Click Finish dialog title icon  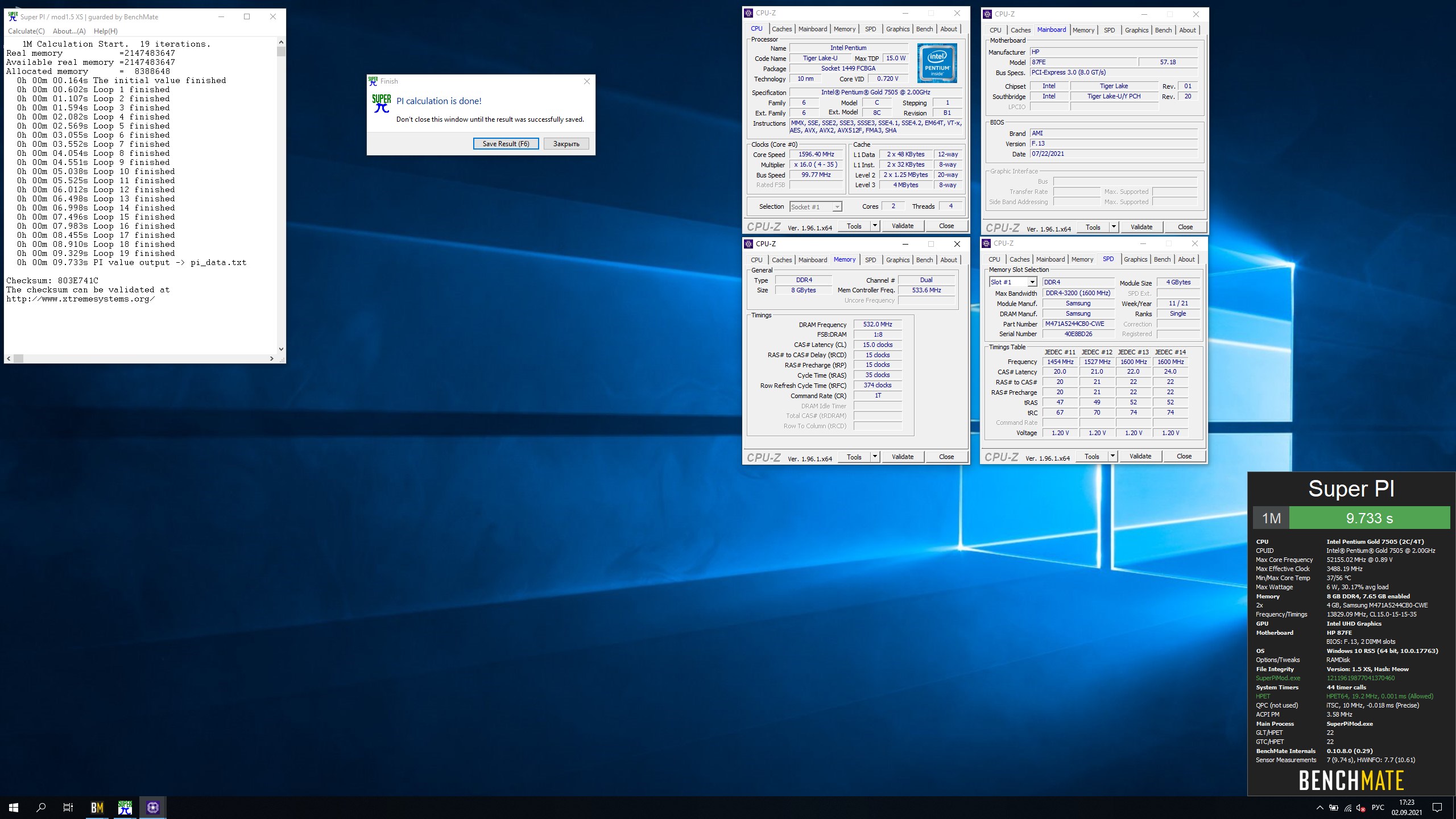pos(373,81)
